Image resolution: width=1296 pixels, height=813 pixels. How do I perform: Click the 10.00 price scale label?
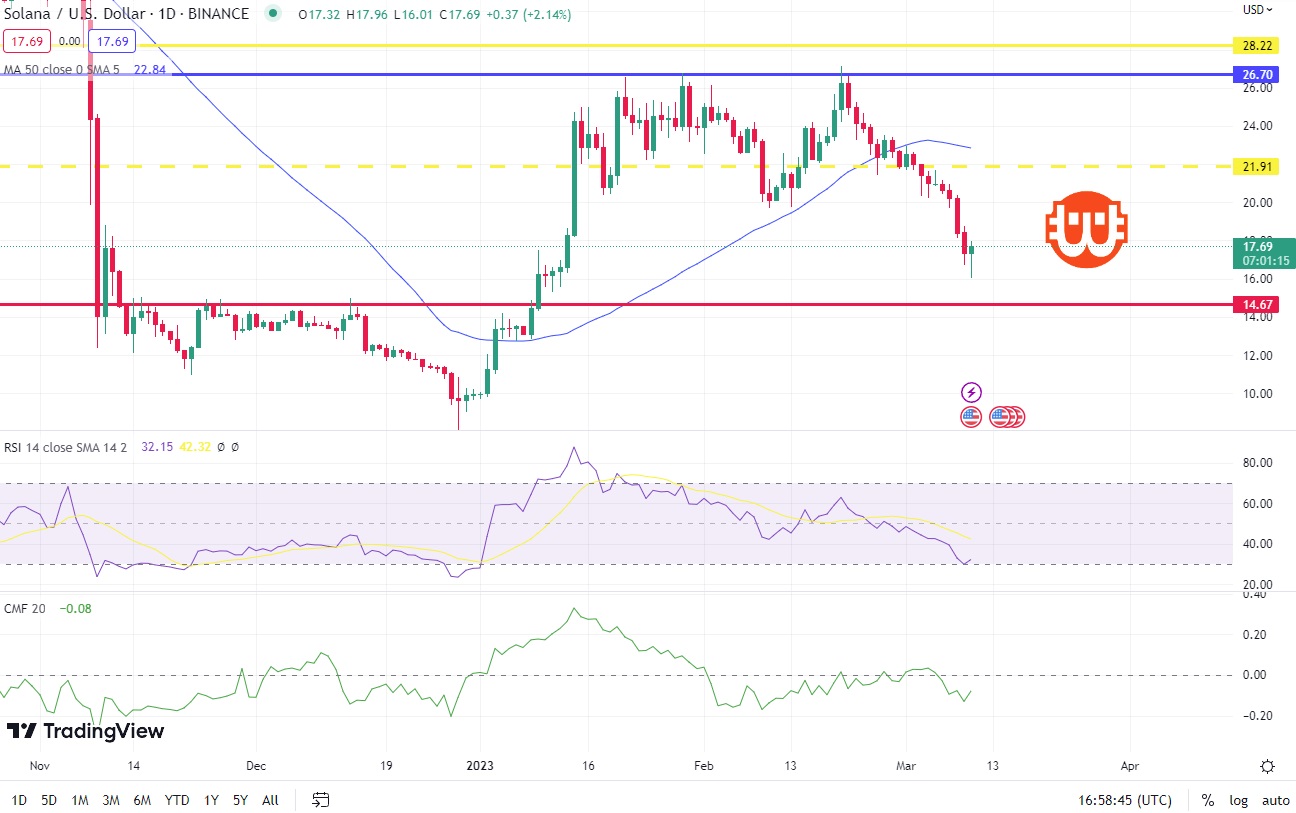coord(1257,393)
